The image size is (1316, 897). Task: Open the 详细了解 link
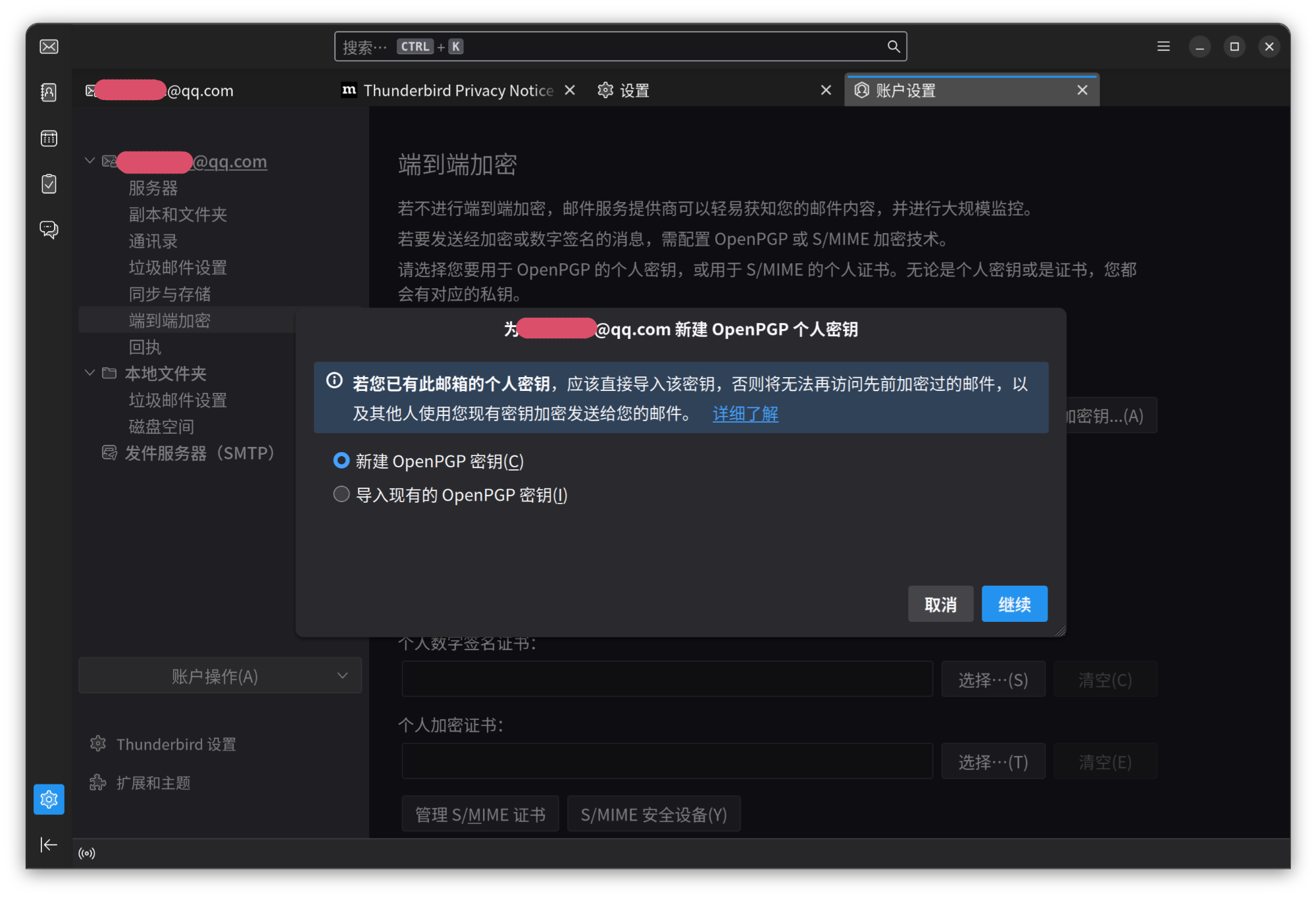[x=745, y=413]
